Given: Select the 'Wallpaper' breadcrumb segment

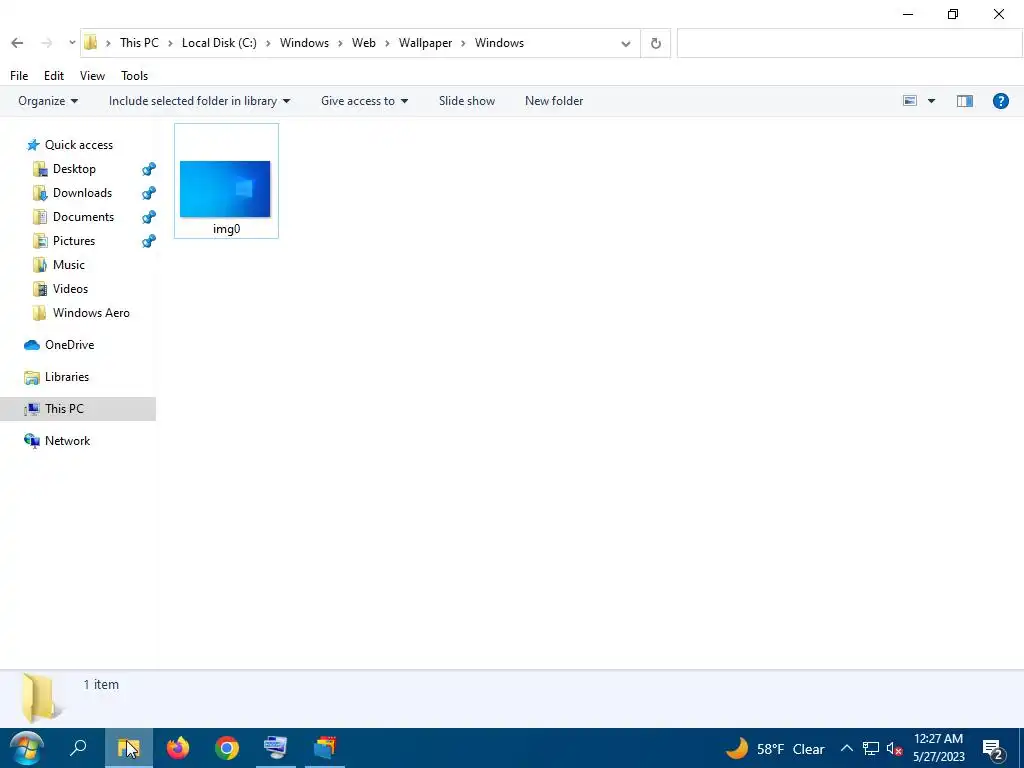Looking at the screenshot, I should [425, 43].
